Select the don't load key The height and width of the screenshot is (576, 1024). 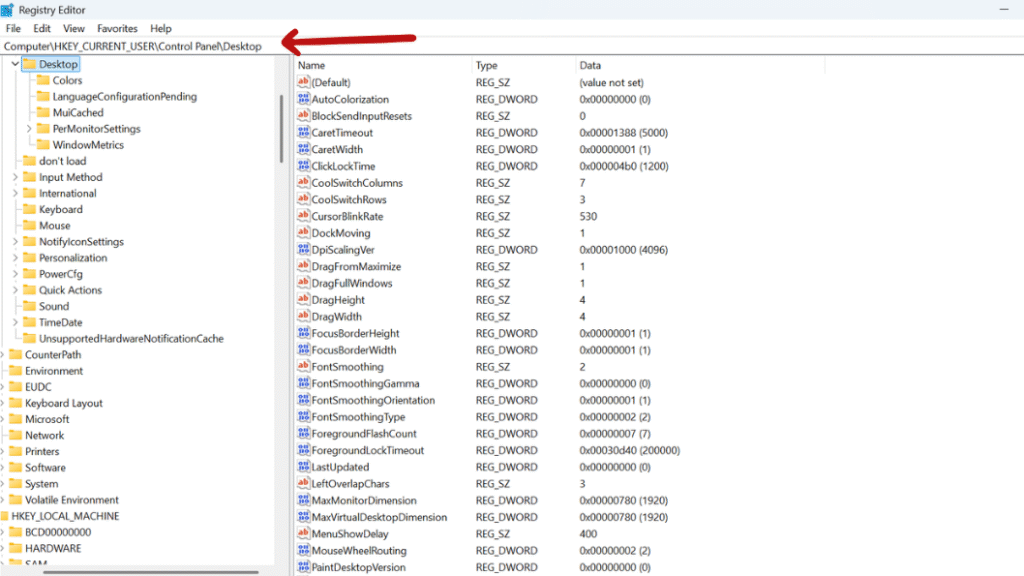pyautogui.click(x=62, y=161)
